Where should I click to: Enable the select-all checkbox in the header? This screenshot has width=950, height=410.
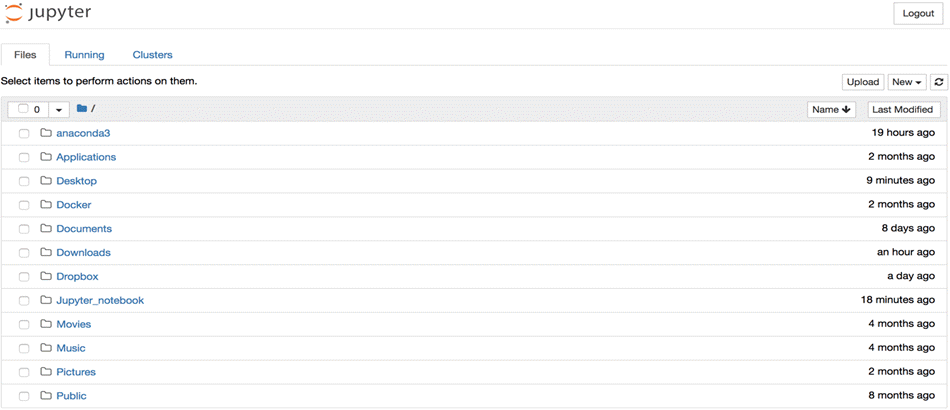(23, 109)
